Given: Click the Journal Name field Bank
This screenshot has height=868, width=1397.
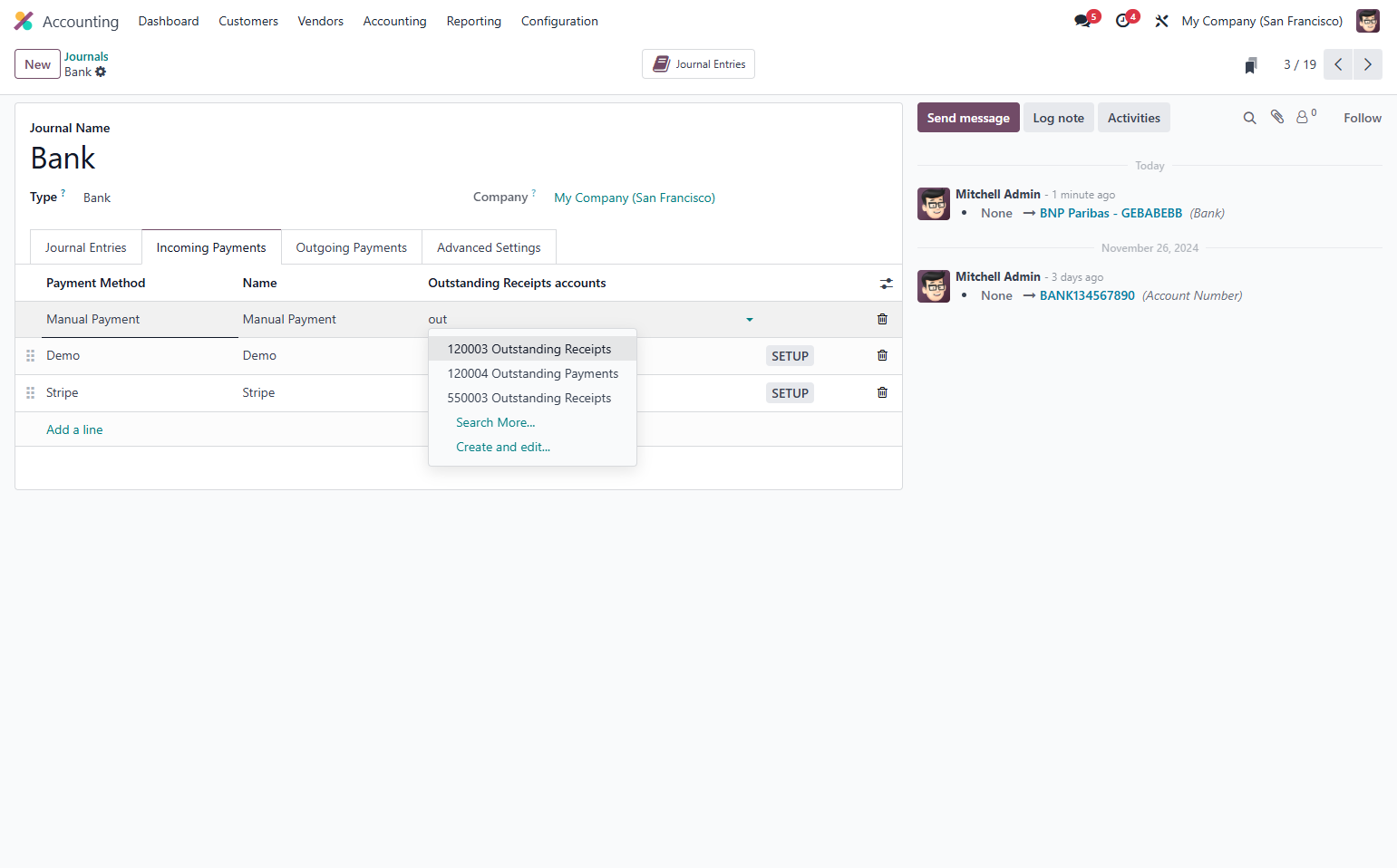Looking at the screenshot, I should click(458, 159).
